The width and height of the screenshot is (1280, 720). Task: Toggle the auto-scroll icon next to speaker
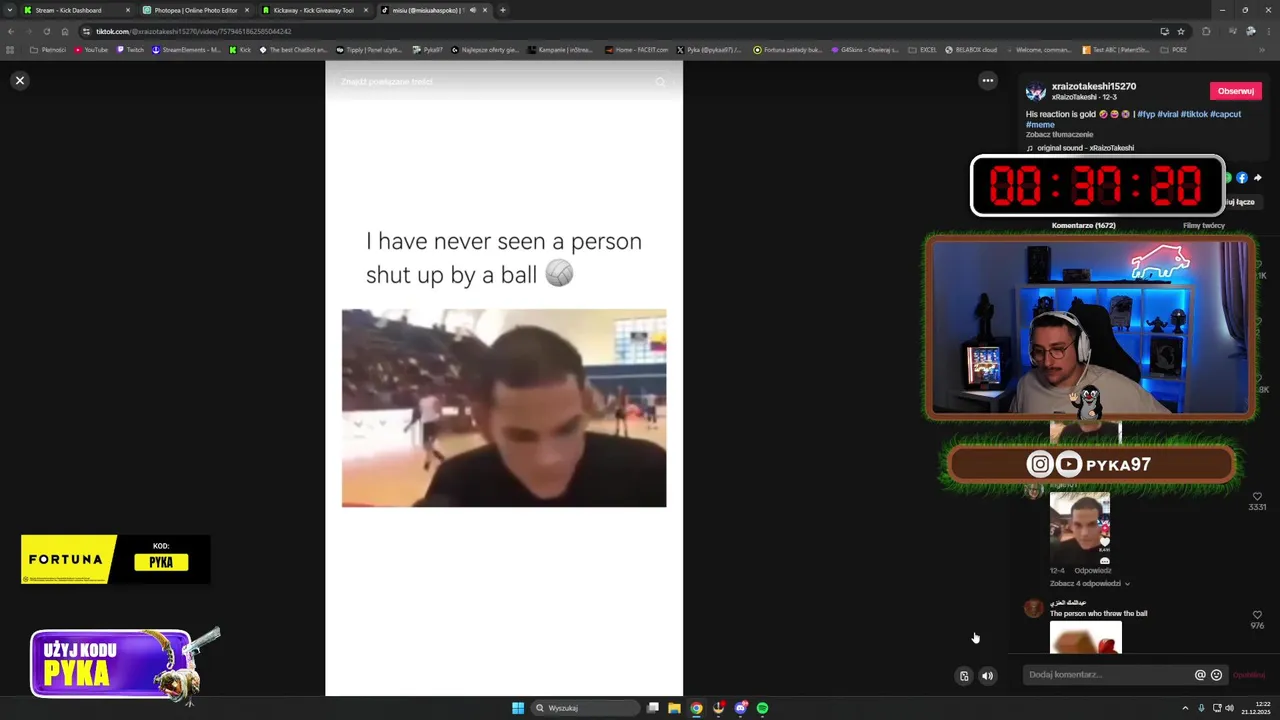click(x=964, y=676)
